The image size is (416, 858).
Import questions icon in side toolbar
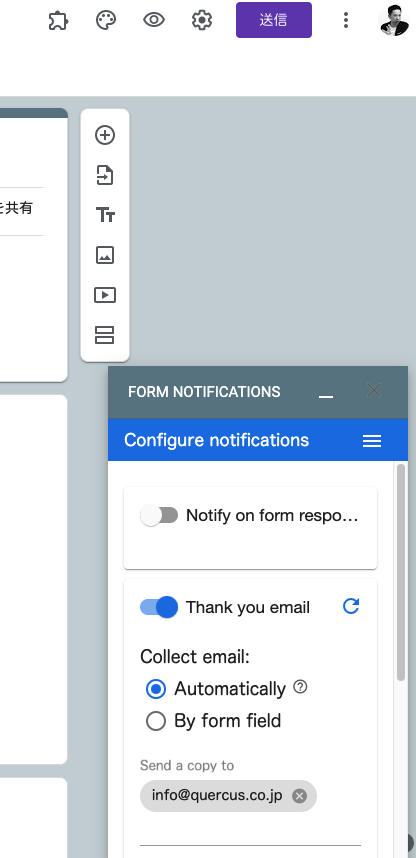[105, 175]
